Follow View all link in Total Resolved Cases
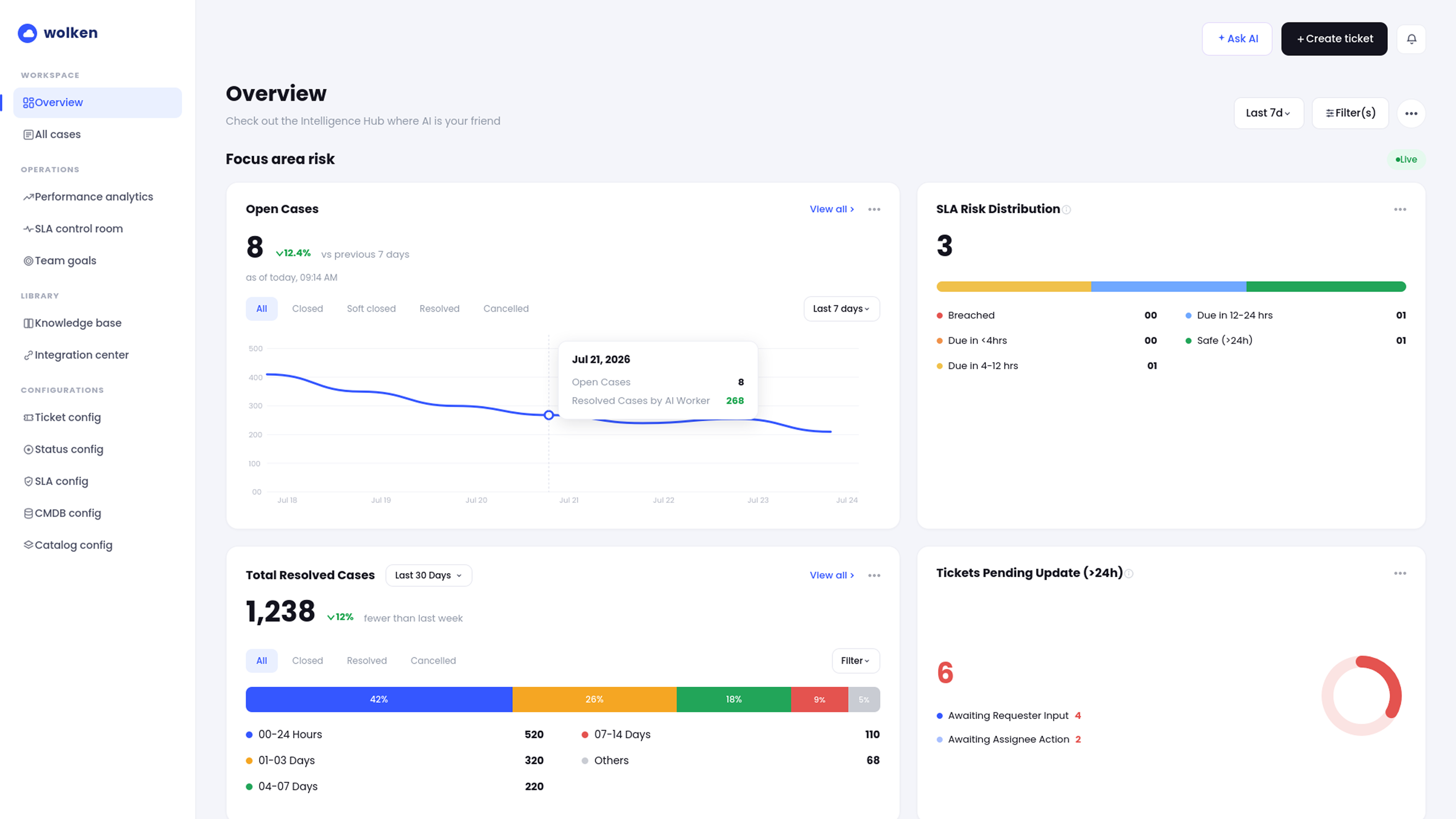The width and height of the screenshot is (1456, 819). tap(832, 575)
